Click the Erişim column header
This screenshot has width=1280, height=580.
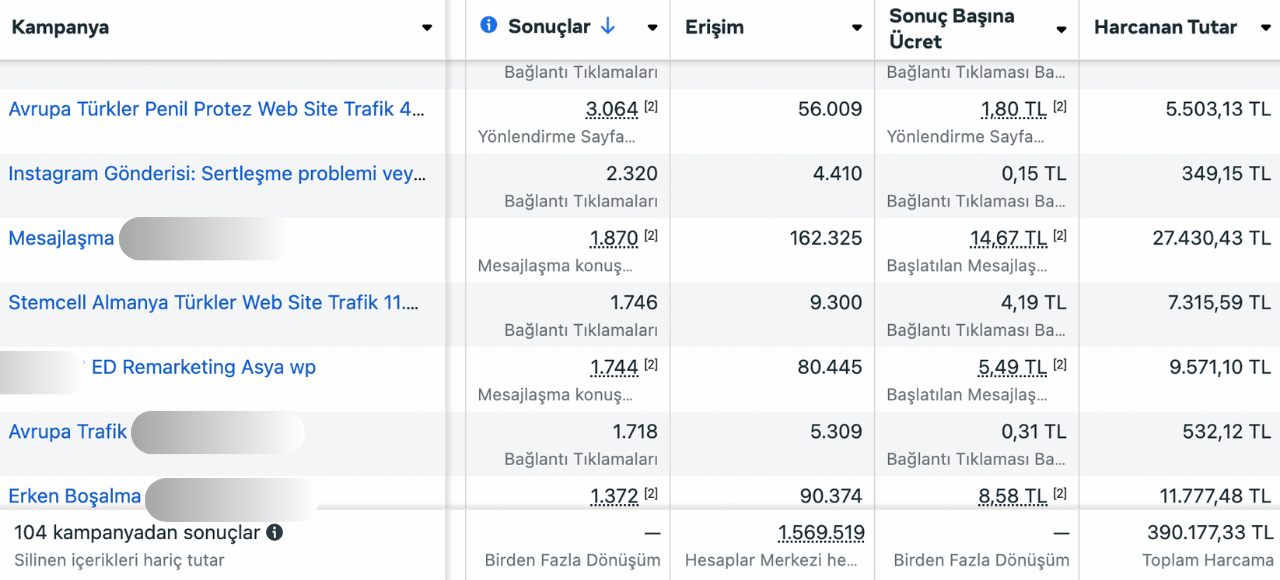(714, 28)
